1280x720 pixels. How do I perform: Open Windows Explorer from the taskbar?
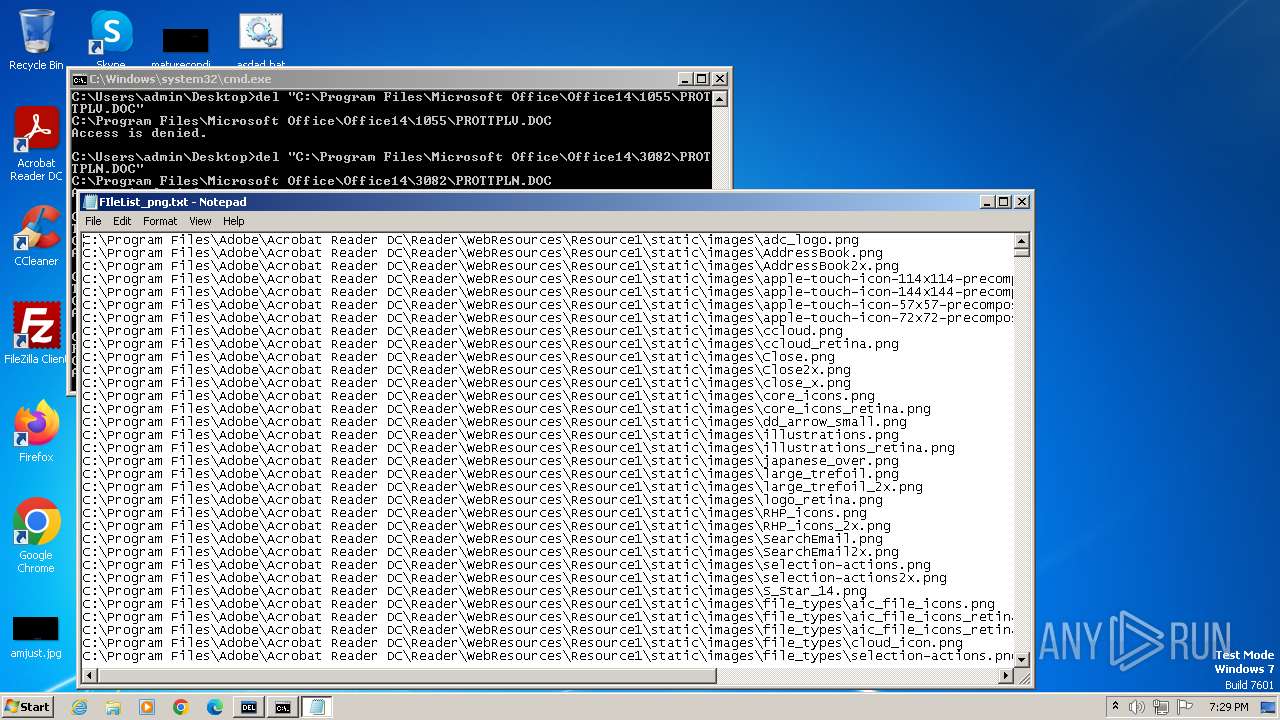pos(113,707)
